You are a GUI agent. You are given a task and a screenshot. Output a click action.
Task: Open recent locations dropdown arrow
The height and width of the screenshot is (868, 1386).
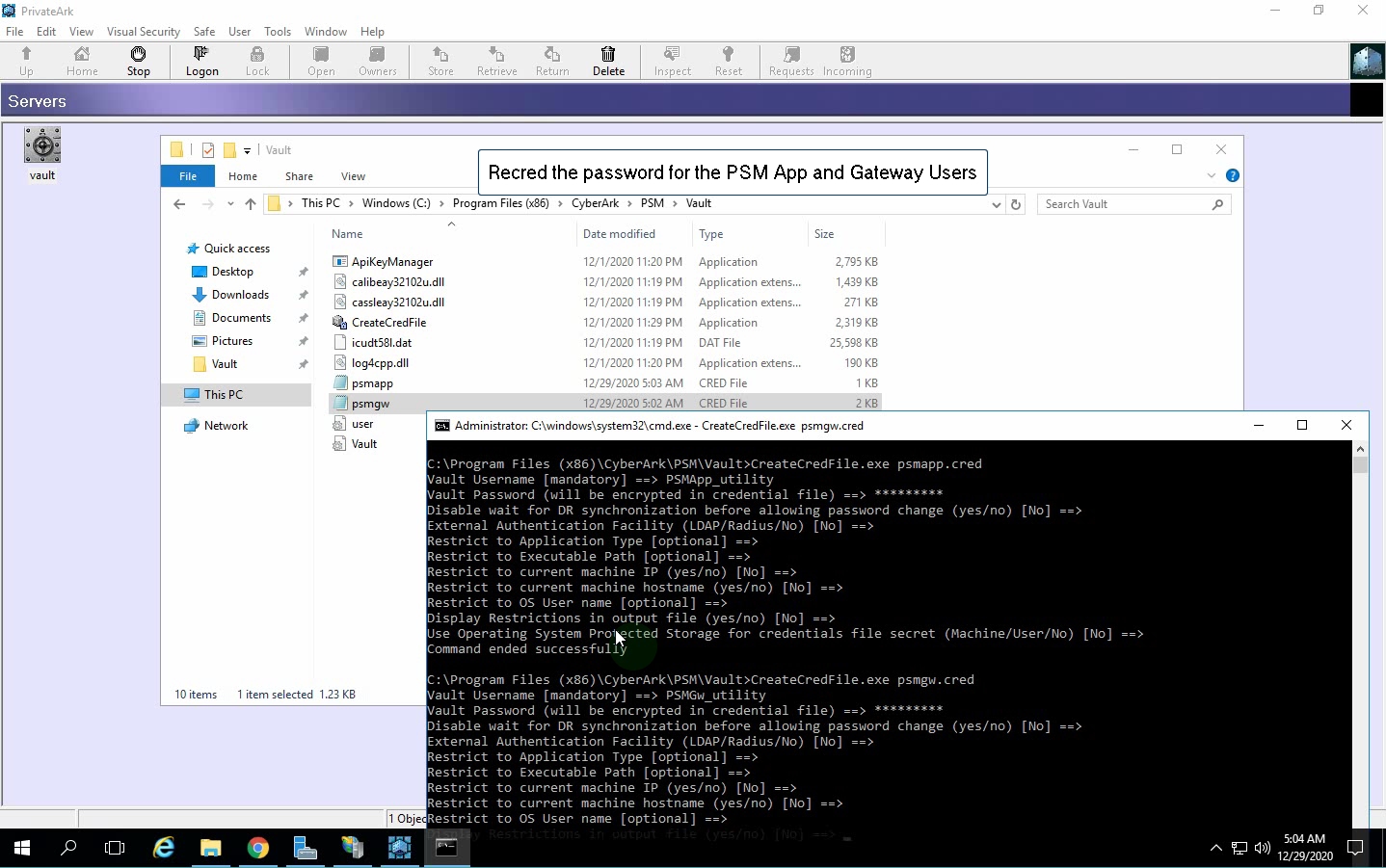point(230,204)
